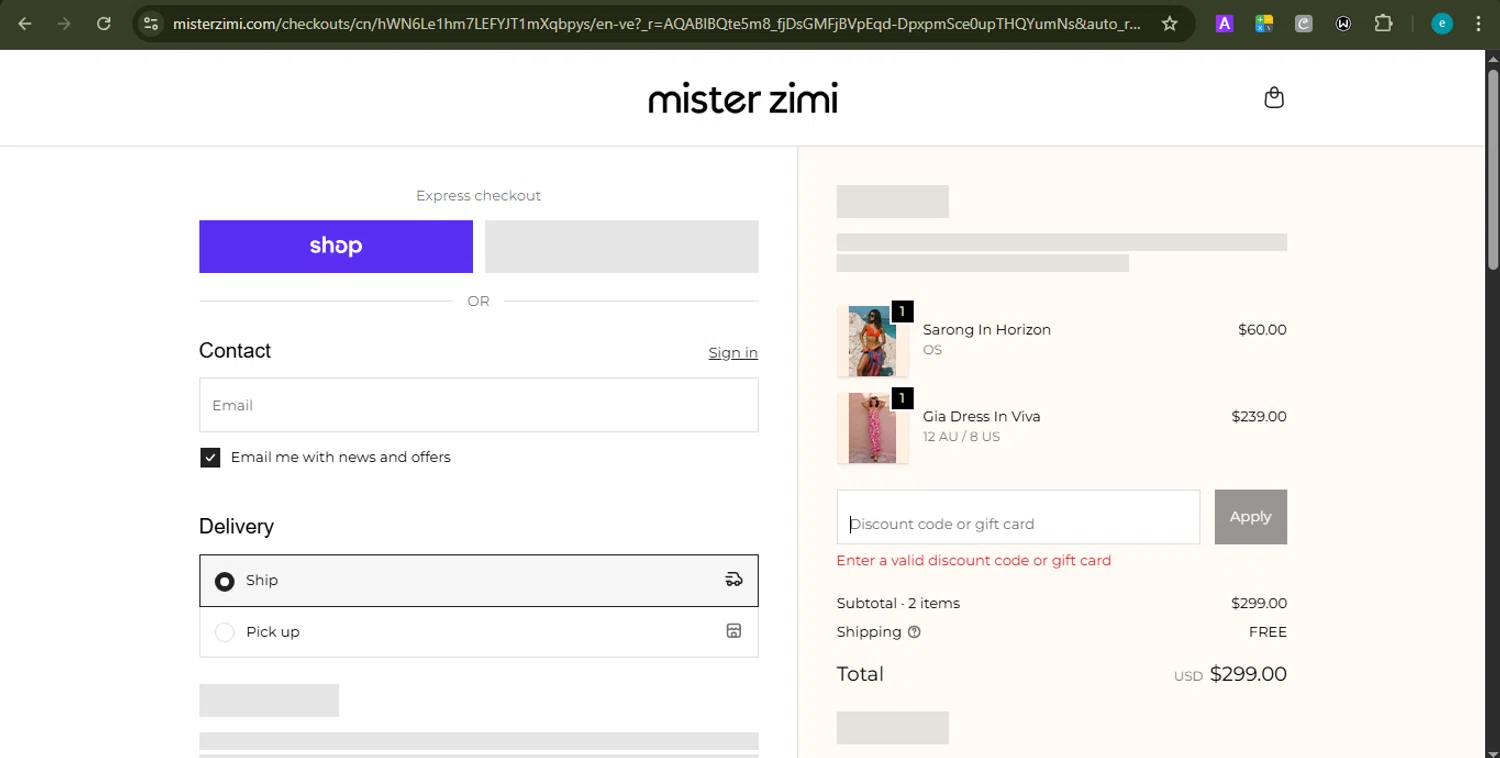Click the mister zimi logo

point(743,98)
